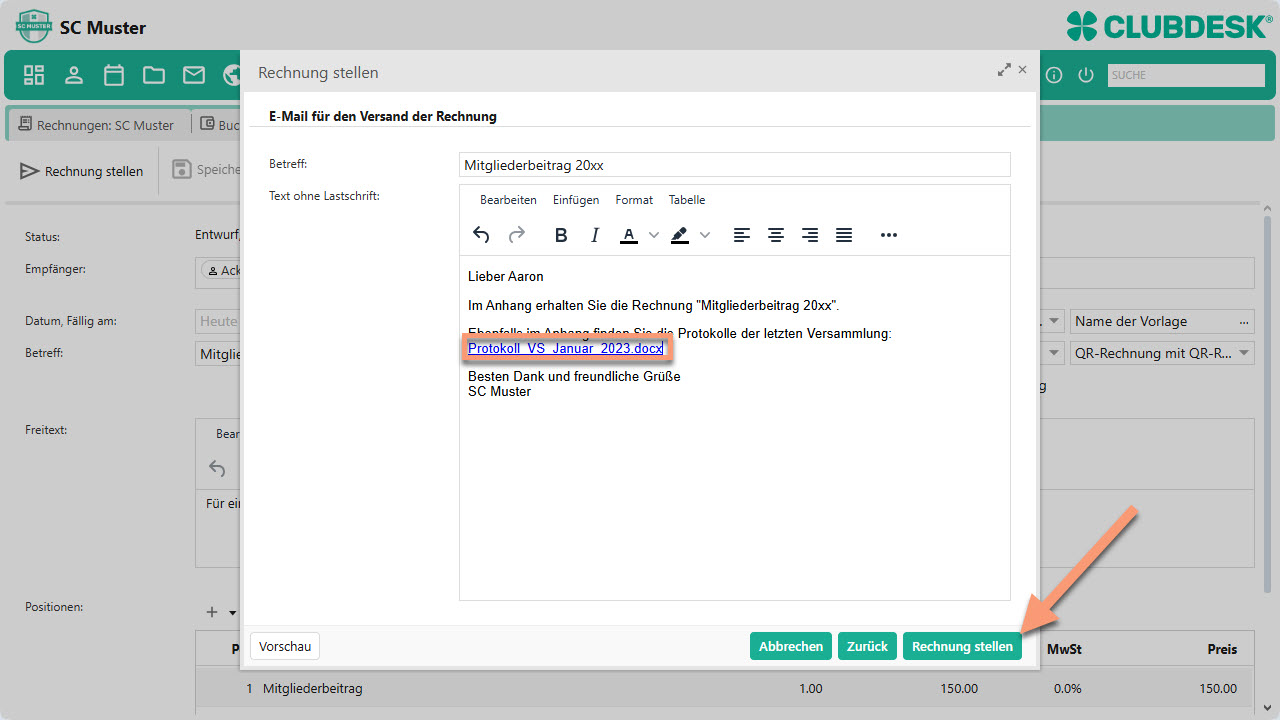Open the Format menu in the editor
The width and height of the screenshot is (1280, 720).
634,200
